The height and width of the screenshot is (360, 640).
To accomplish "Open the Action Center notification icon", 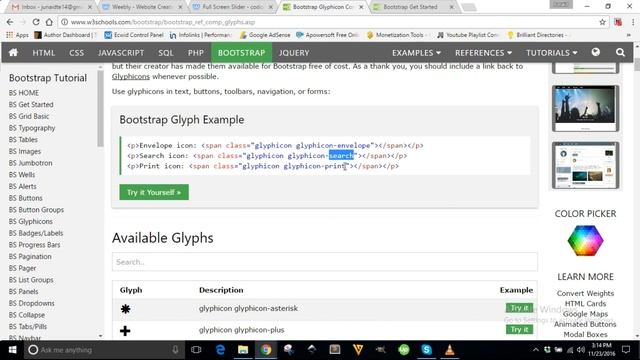I will click(x=626, y=350).
